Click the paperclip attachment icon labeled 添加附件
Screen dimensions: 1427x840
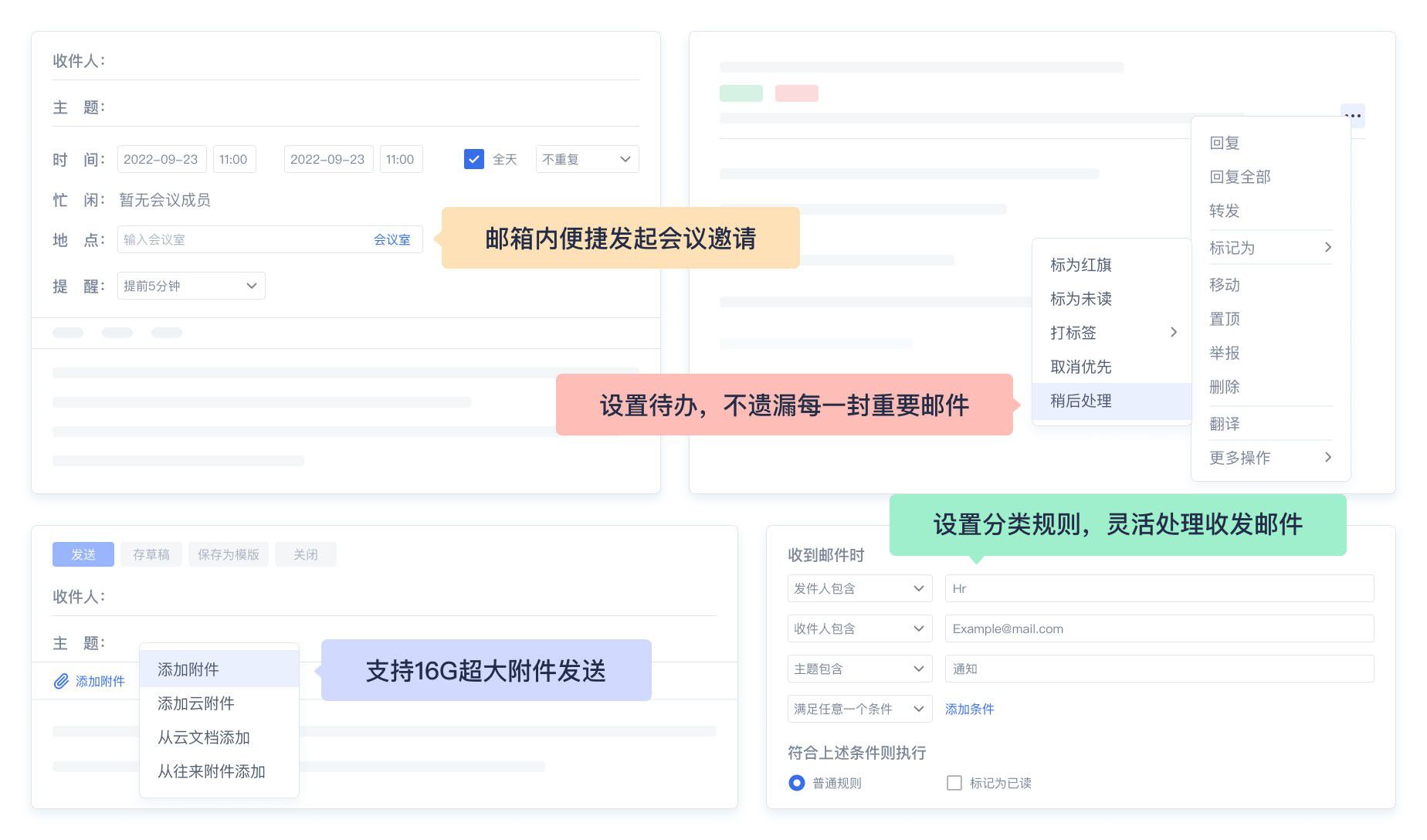point(61,682)
